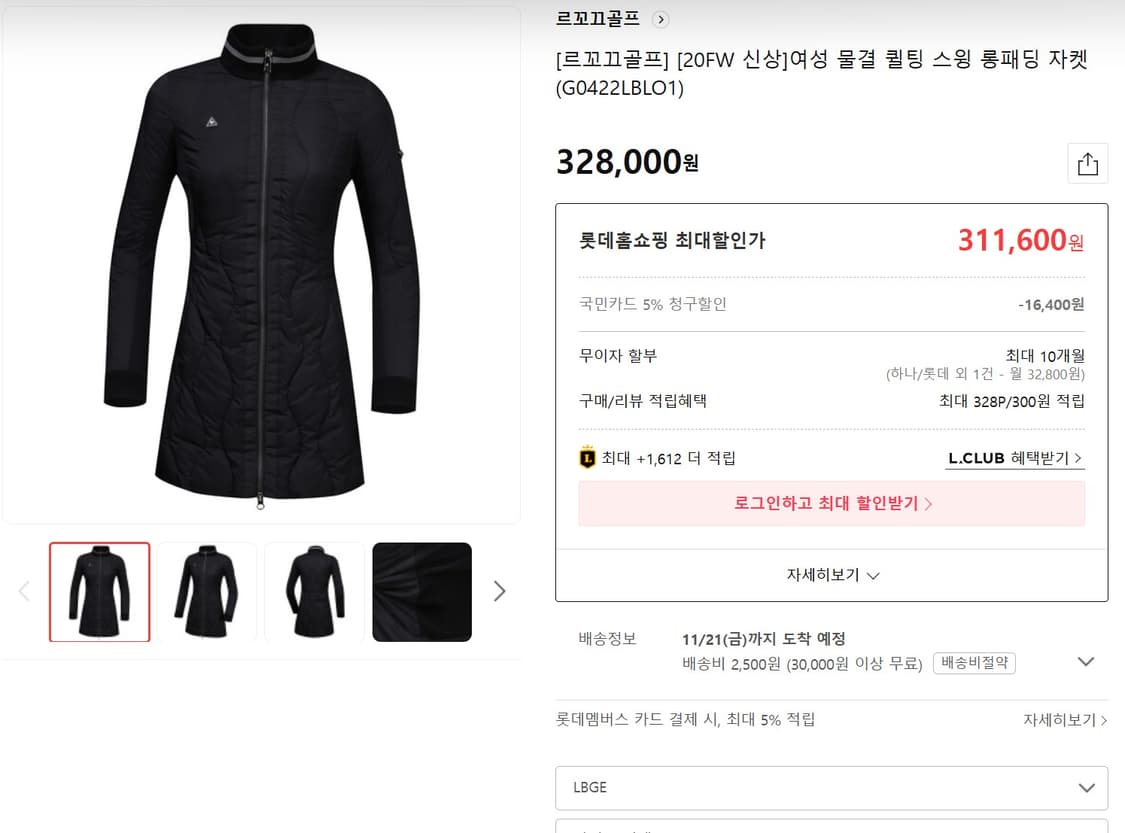
Task: Select the second product thumbnail
Action: (207, 591)
